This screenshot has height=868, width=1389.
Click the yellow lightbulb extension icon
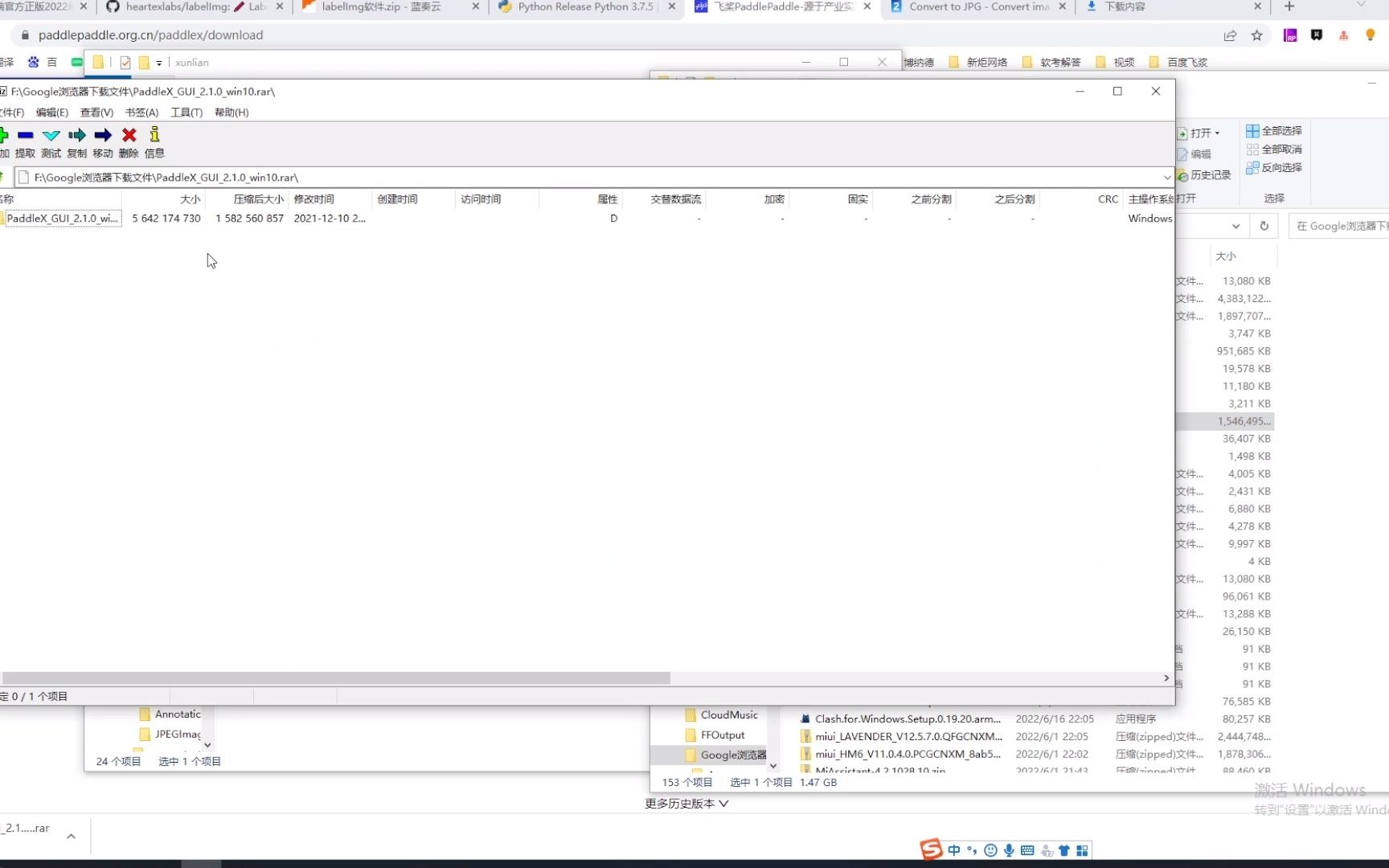tap(1371, 35)
